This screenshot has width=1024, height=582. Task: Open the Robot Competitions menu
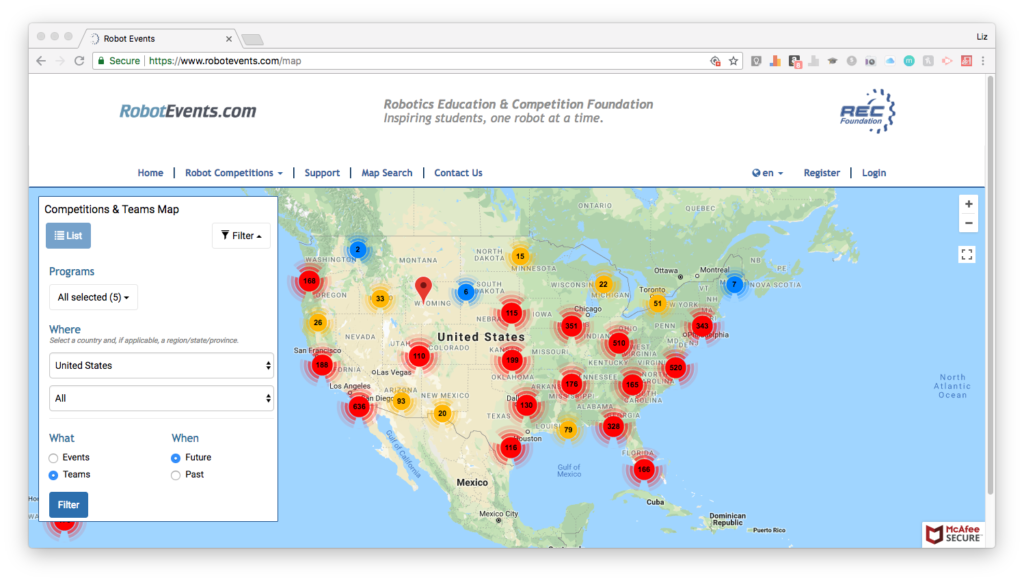233,172
